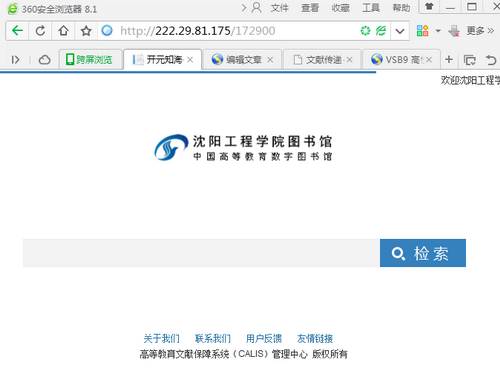Open the colorful extensions grid icon

422,31
